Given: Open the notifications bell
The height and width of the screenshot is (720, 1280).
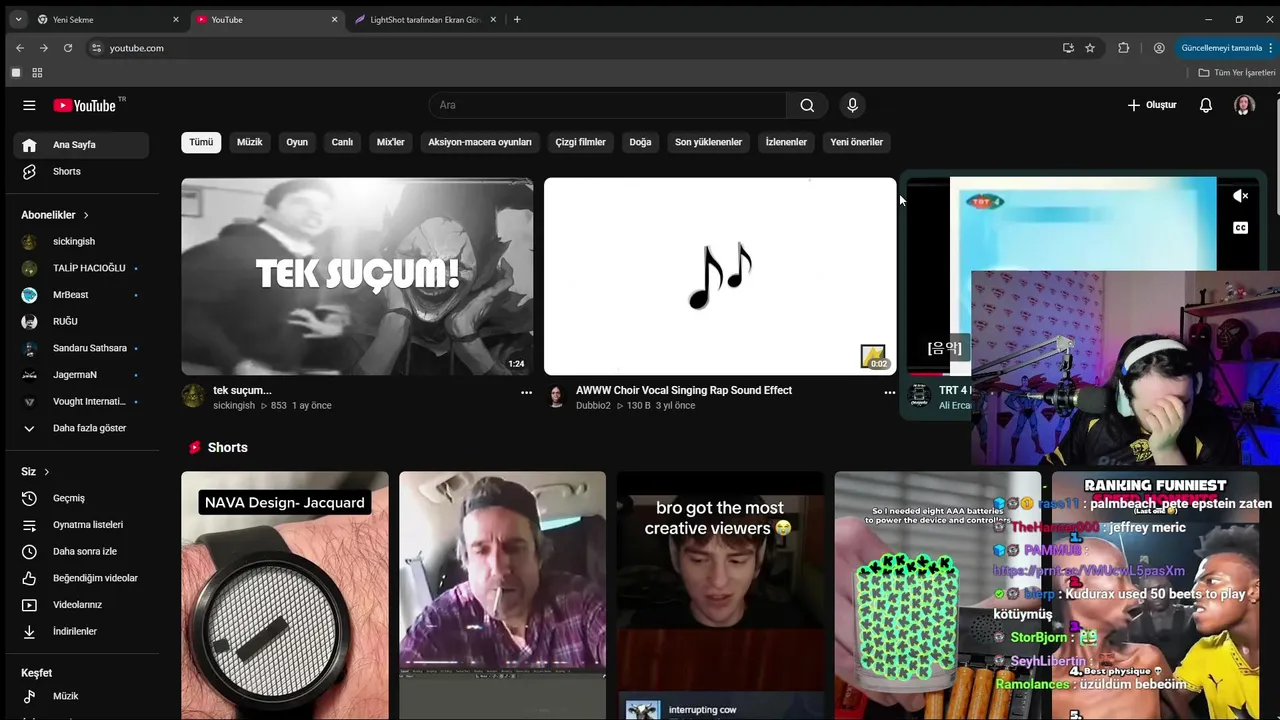Looking at the screenshot, I should point(1206,105).
